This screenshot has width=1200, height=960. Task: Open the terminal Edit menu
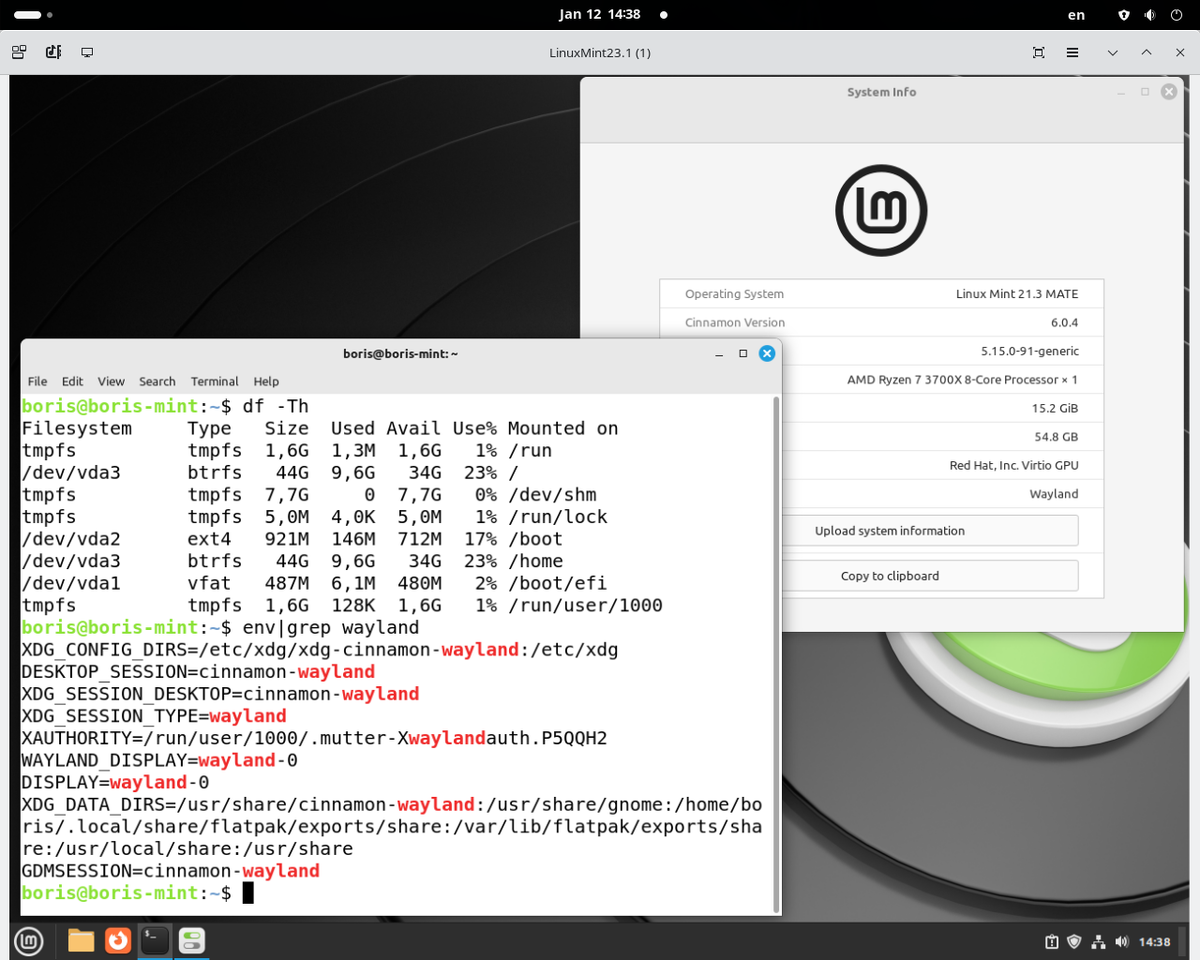(72, 381)
